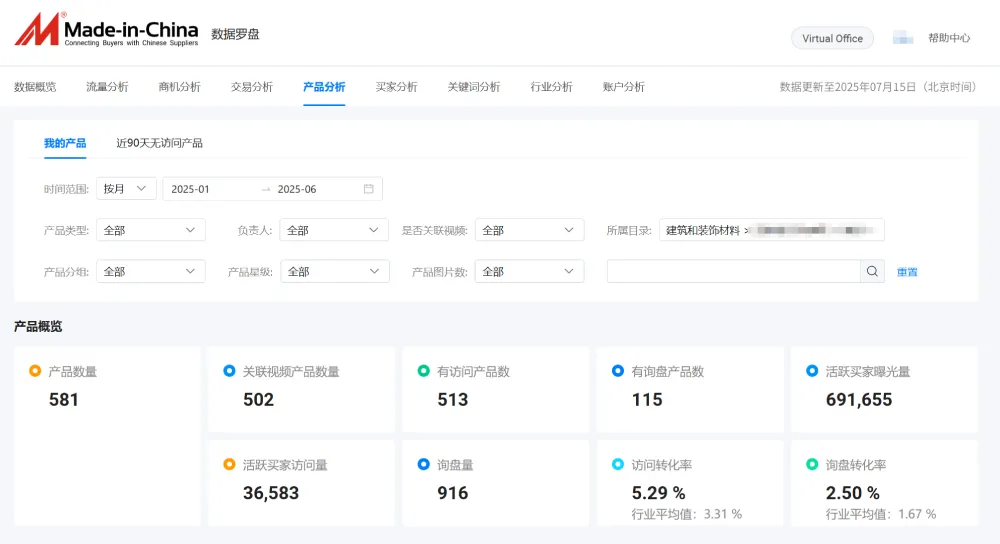Open the 负责人 dropdown
The height and width of the screenshot is (544, 1000).
click(334, 230)
